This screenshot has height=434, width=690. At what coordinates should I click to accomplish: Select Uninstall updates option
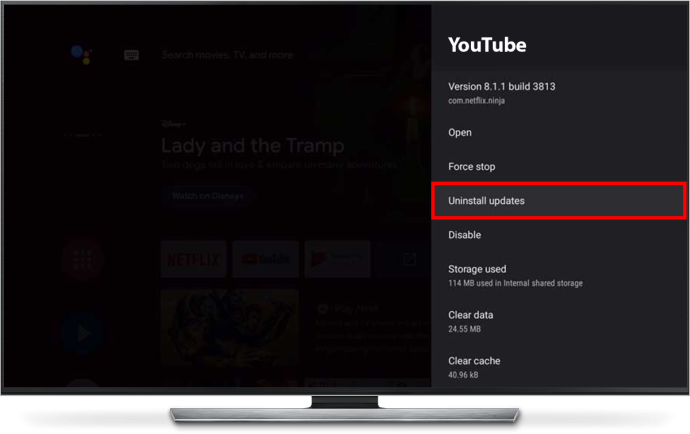click(559, 201)
